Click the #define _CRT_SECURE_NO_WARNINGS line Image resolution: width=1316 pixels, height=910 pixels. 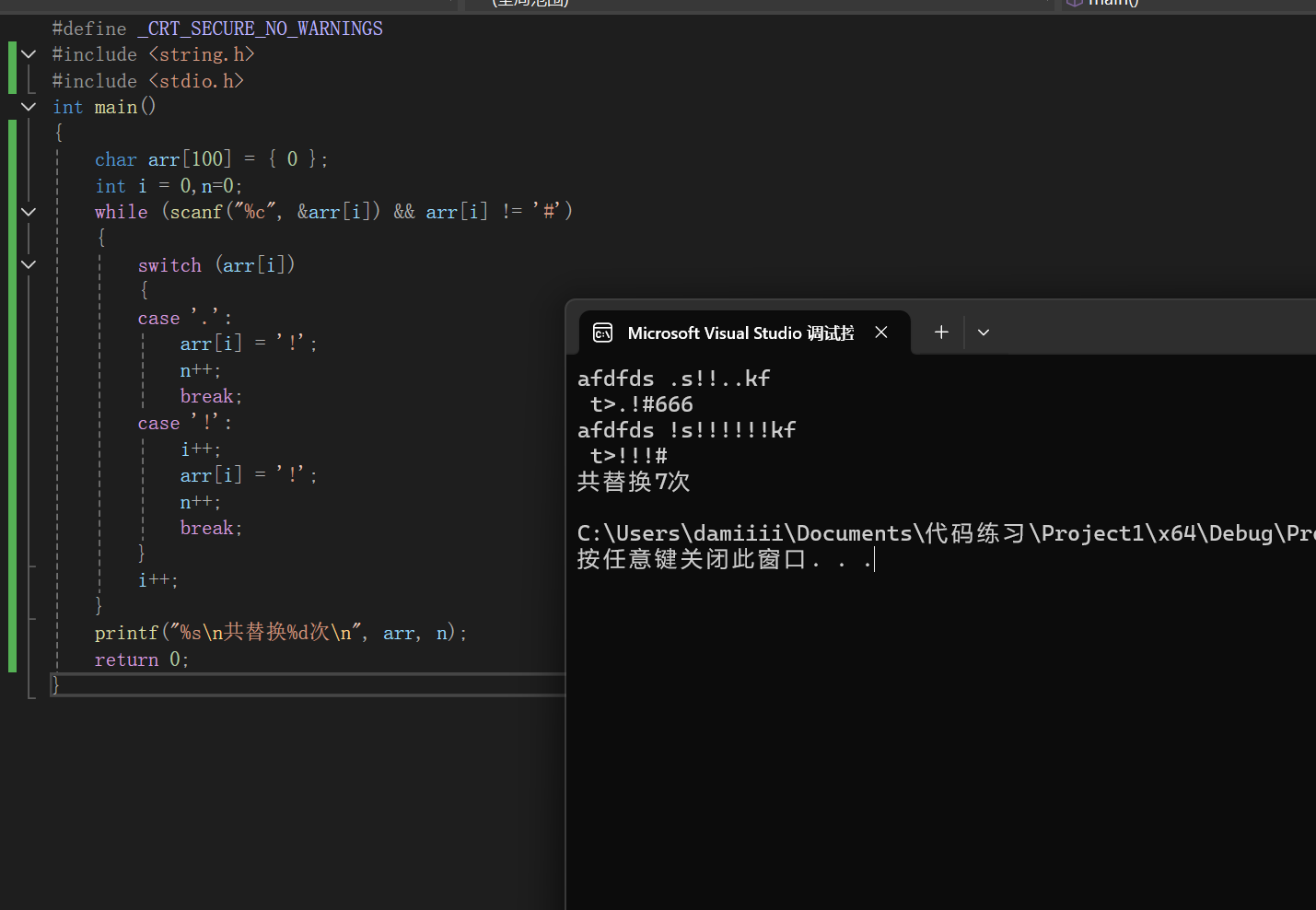pos(217,29)
